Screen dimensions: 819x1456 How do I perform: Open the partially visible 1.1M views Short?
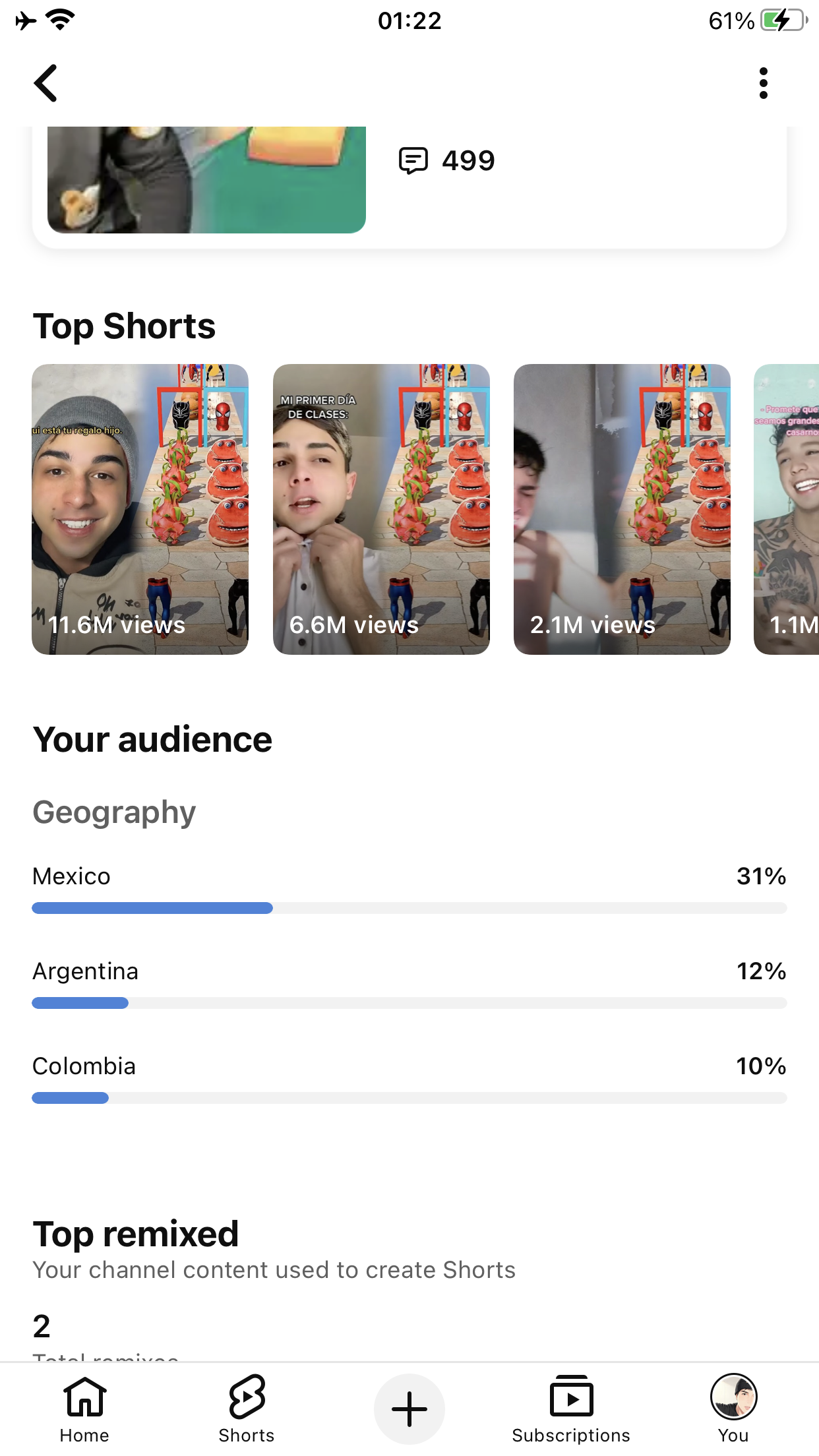point(786,509)
